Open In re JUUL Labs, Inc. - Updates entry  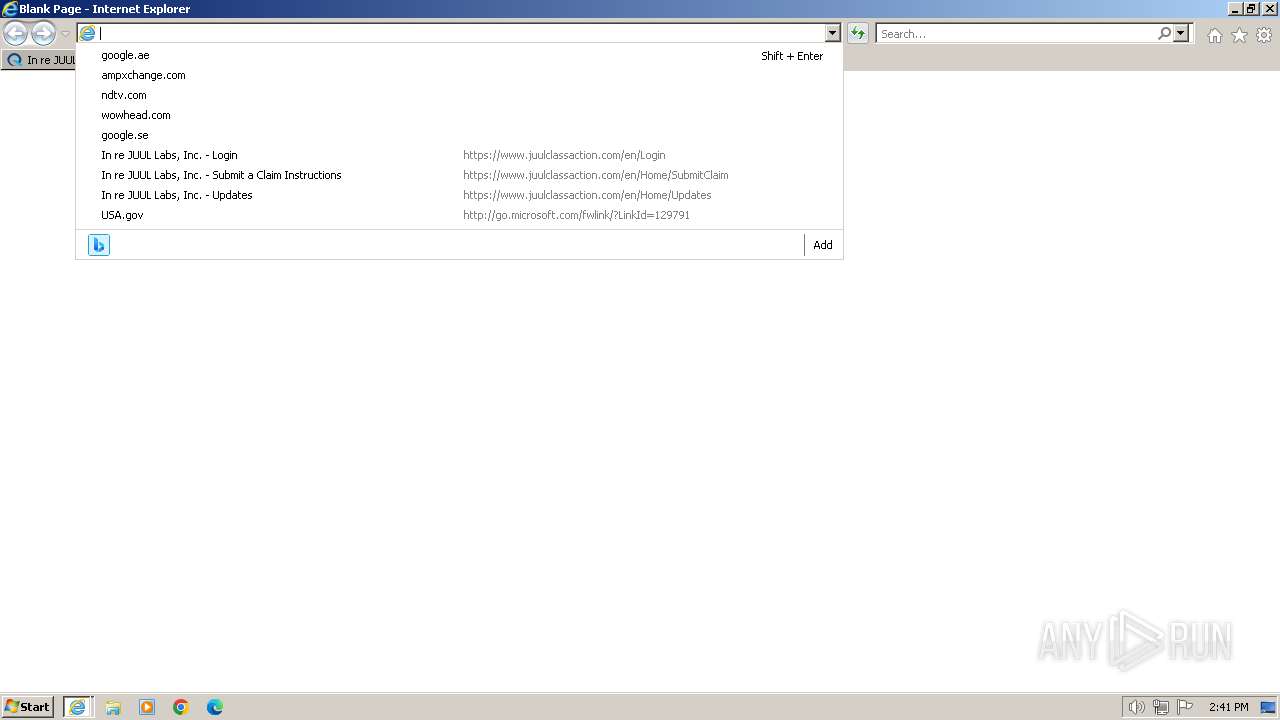[459, 195]
